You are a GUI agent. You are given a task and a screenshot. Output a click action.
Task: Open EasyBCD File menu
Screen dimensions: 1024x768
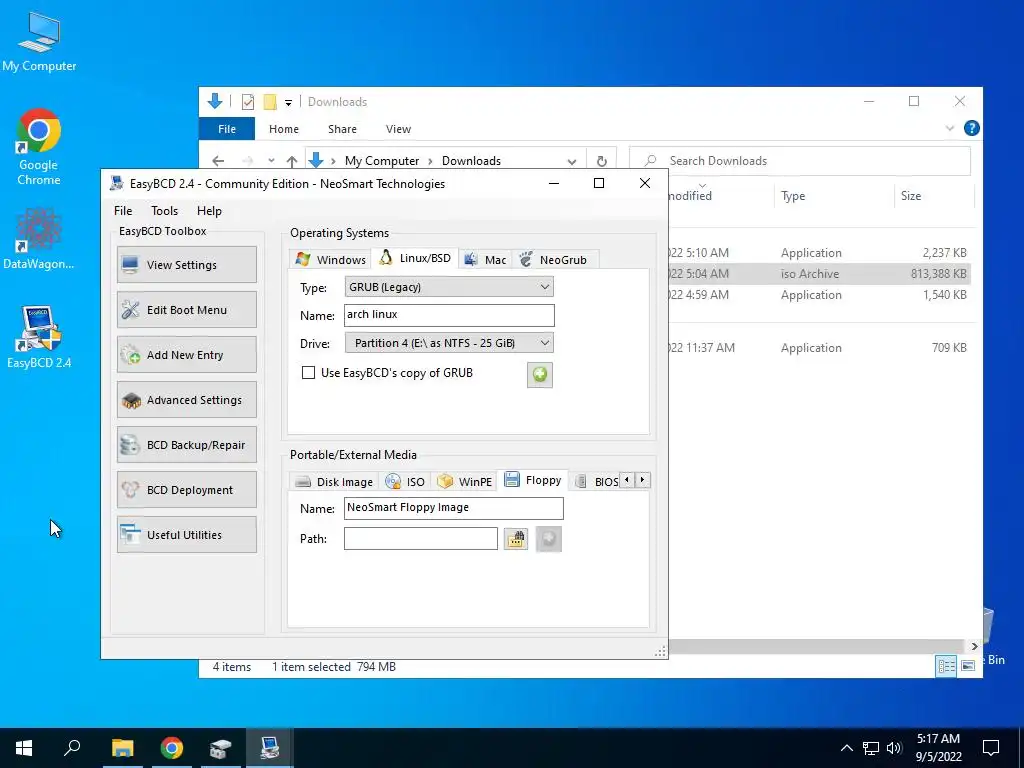click(x=123, y=210)
